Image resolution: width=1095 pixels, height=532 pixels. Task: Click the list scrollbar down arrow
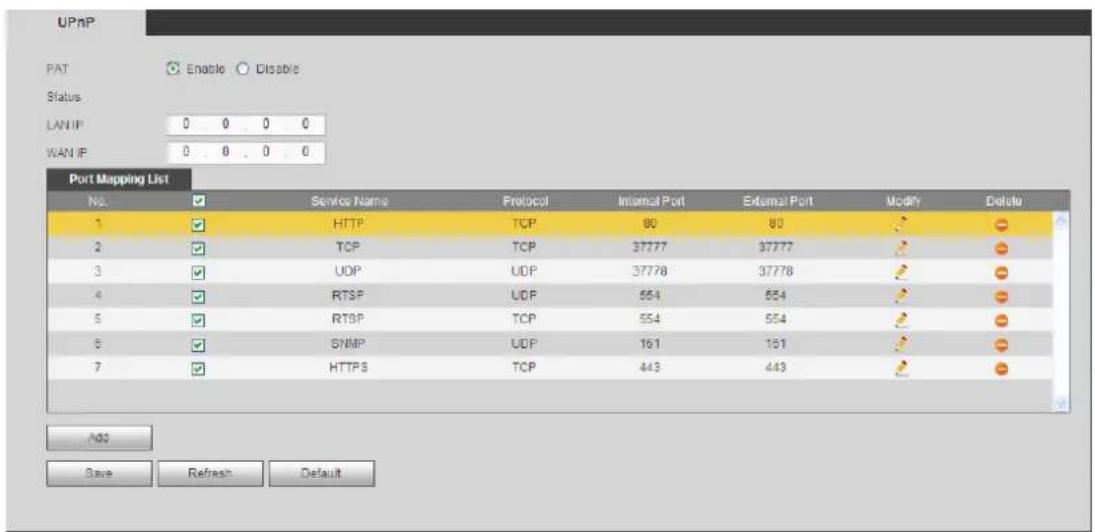pyautogui.click(x=1062, y=405)
